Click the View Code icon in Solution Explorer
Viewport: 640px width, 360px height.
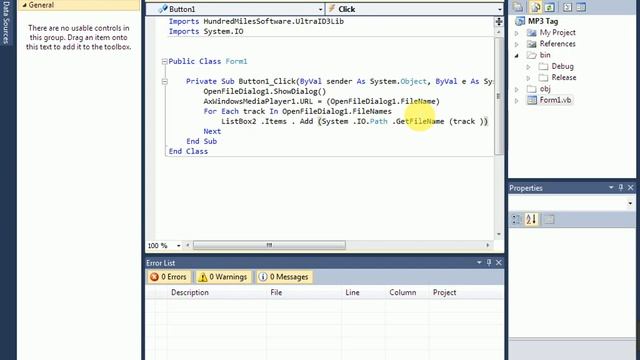[567, 7]
